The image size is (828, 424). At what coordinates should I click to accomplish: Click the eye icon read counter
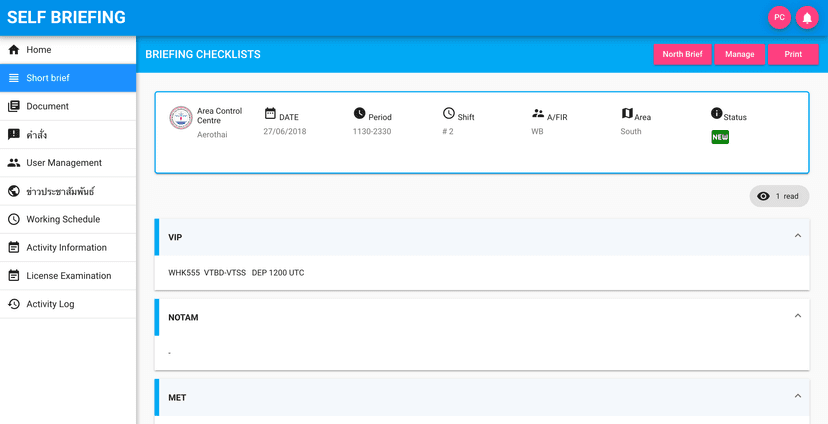pos(764,196)
